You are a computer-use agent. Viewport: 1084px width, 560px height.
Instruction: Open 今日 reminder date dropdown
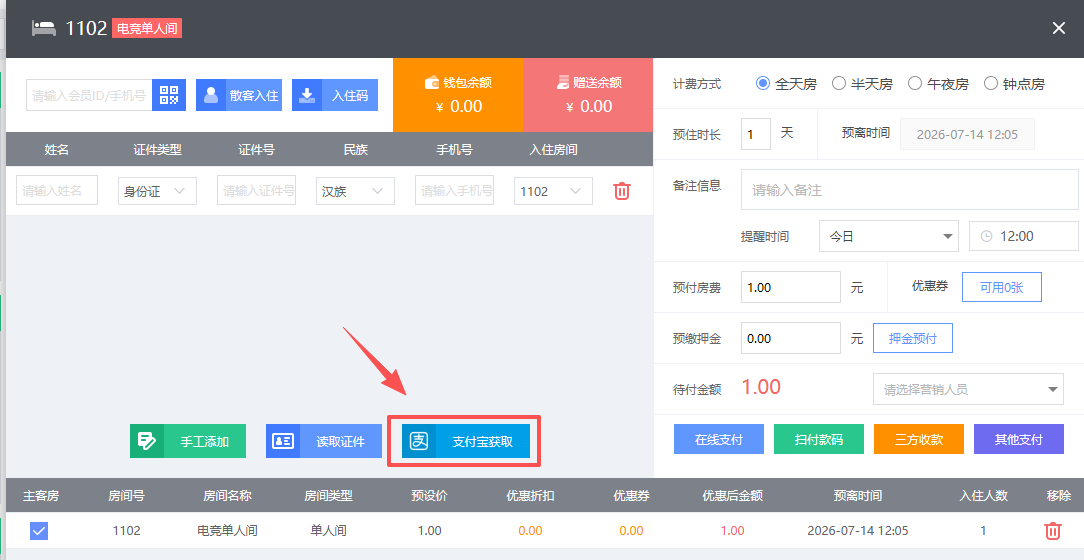point(888,236)
